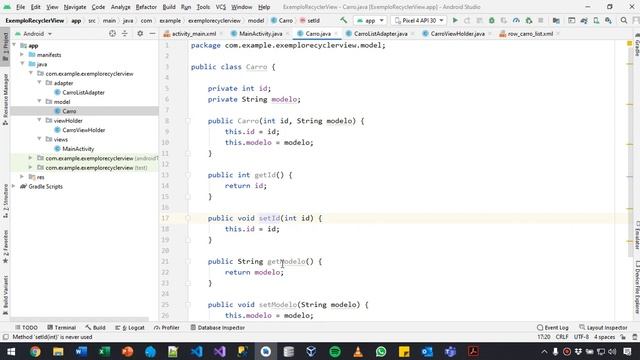This screenshot has width=640, height=360.
Task: Open SDK Manager download icon
Action: (609, 20)
